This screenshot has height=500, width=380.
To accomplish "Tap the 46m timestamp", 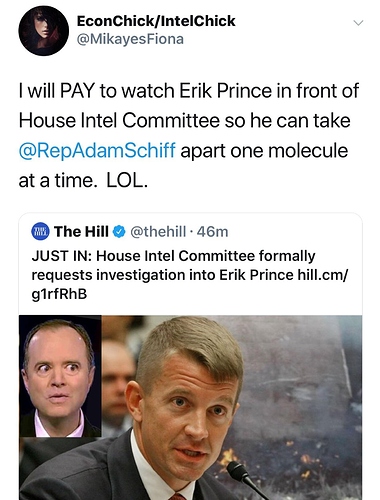I will pyautogui.click(x=212, y=232).
